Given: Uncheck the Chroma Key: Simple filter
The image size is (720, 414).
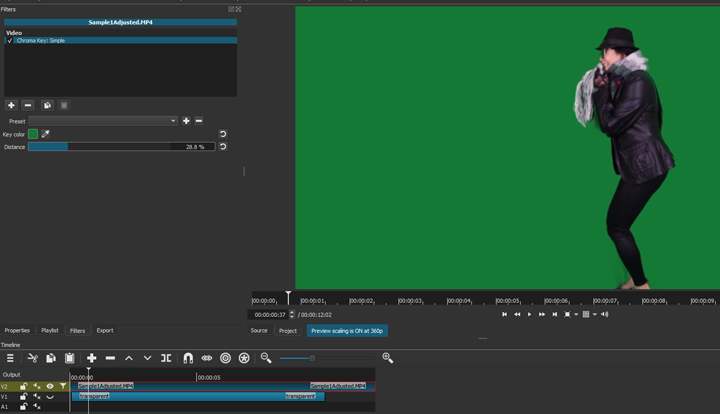Looking at the screenshot, I should [x=10, y=41].
